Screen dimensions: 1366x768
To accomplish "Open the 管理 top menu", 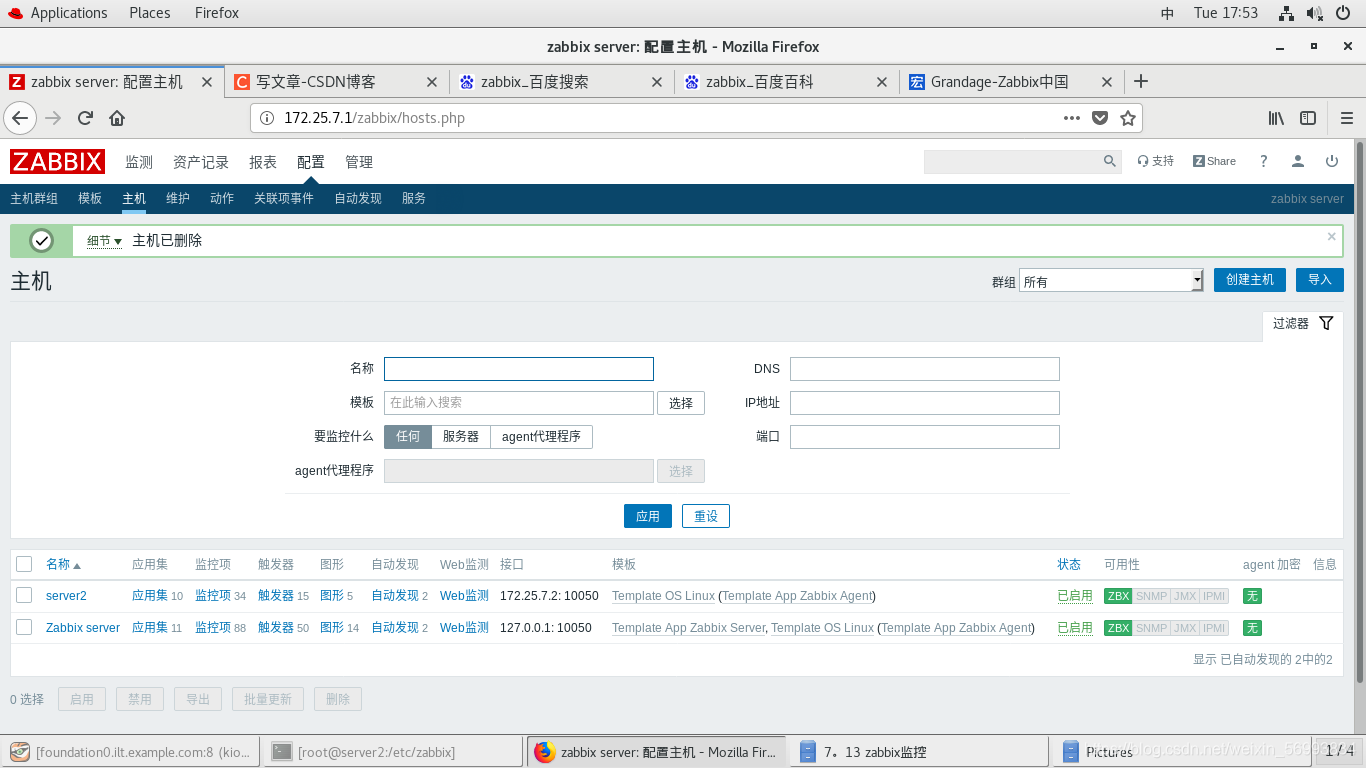I will pyautogui.click(x=359, y=162).
